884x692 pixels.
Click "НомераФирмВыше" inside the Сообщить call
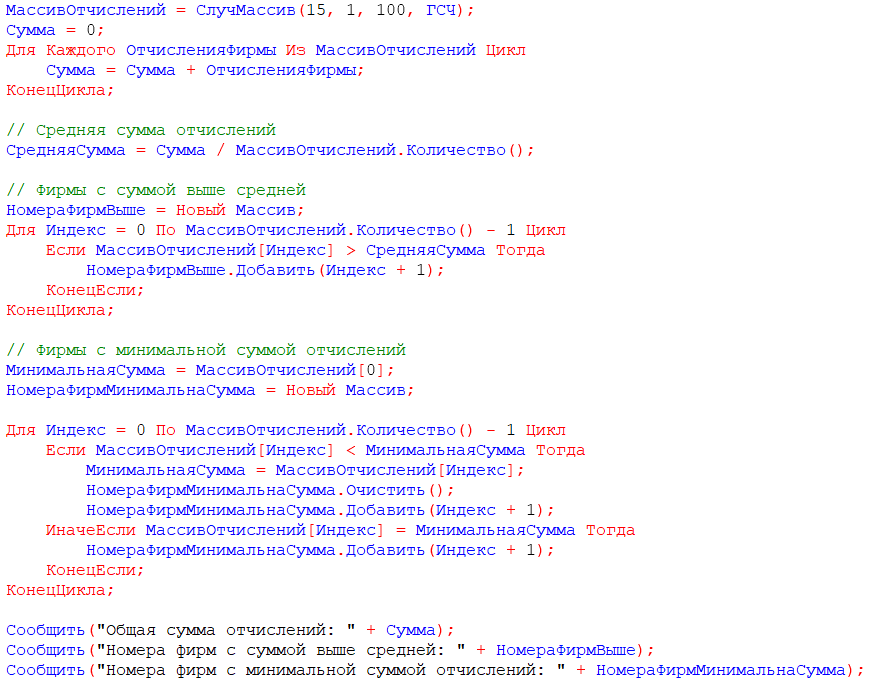coord(565,650)
